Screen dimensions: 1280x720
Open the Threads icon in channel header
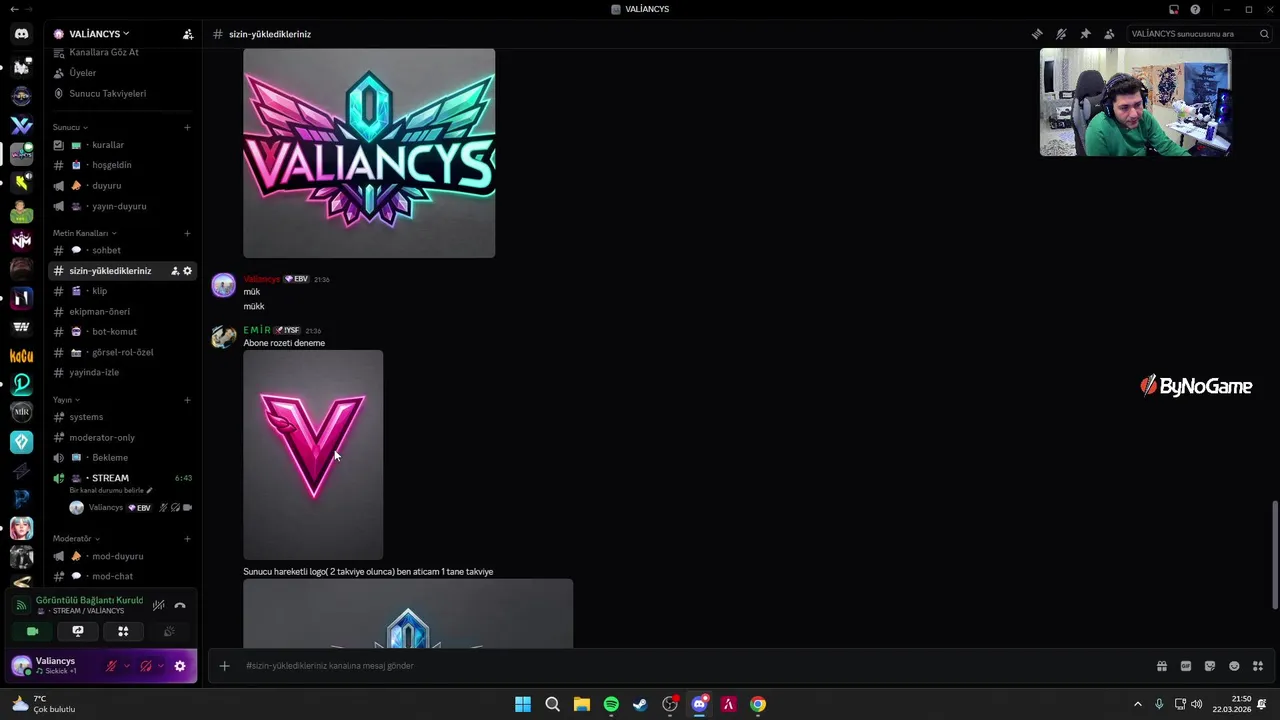coord(1037,34)
